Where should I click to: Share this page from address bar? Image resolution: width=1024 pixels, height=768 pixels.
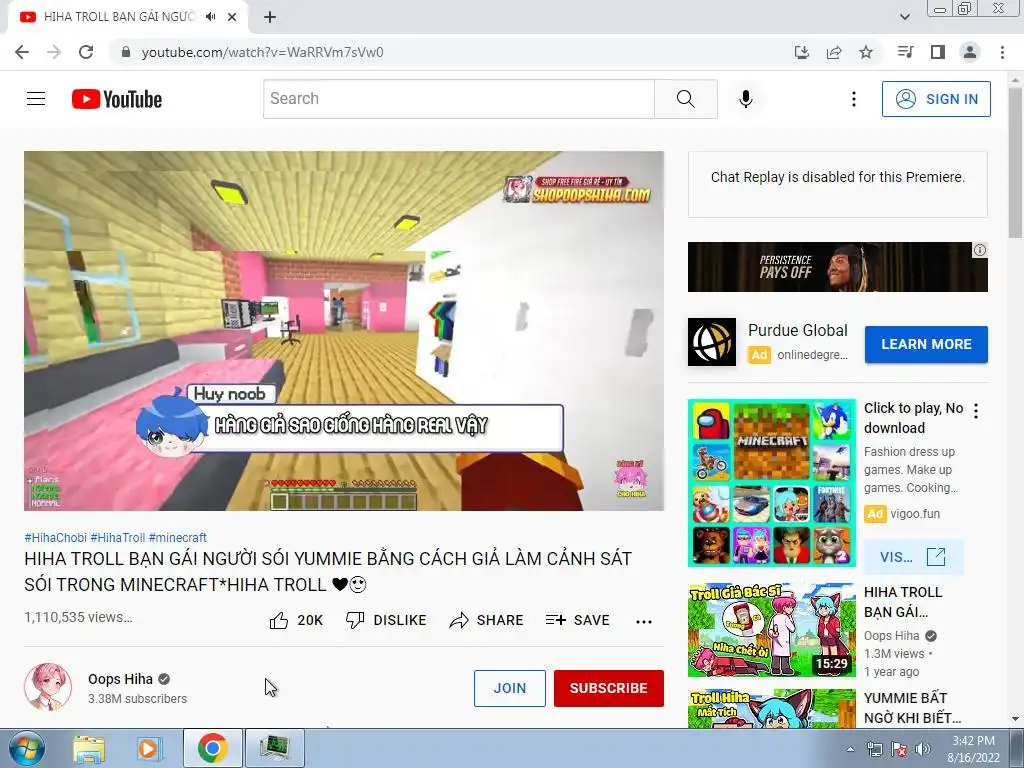[x=834, y=52]
